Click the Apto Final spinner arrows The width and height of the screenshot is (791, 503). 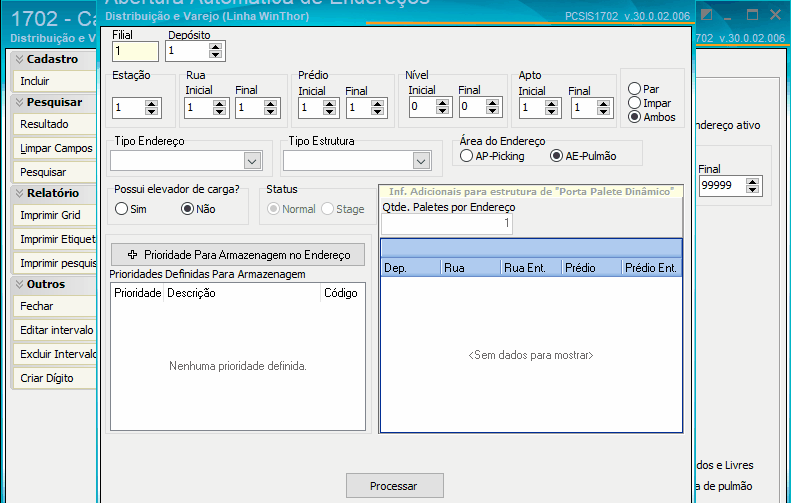(x=603, y=107)
